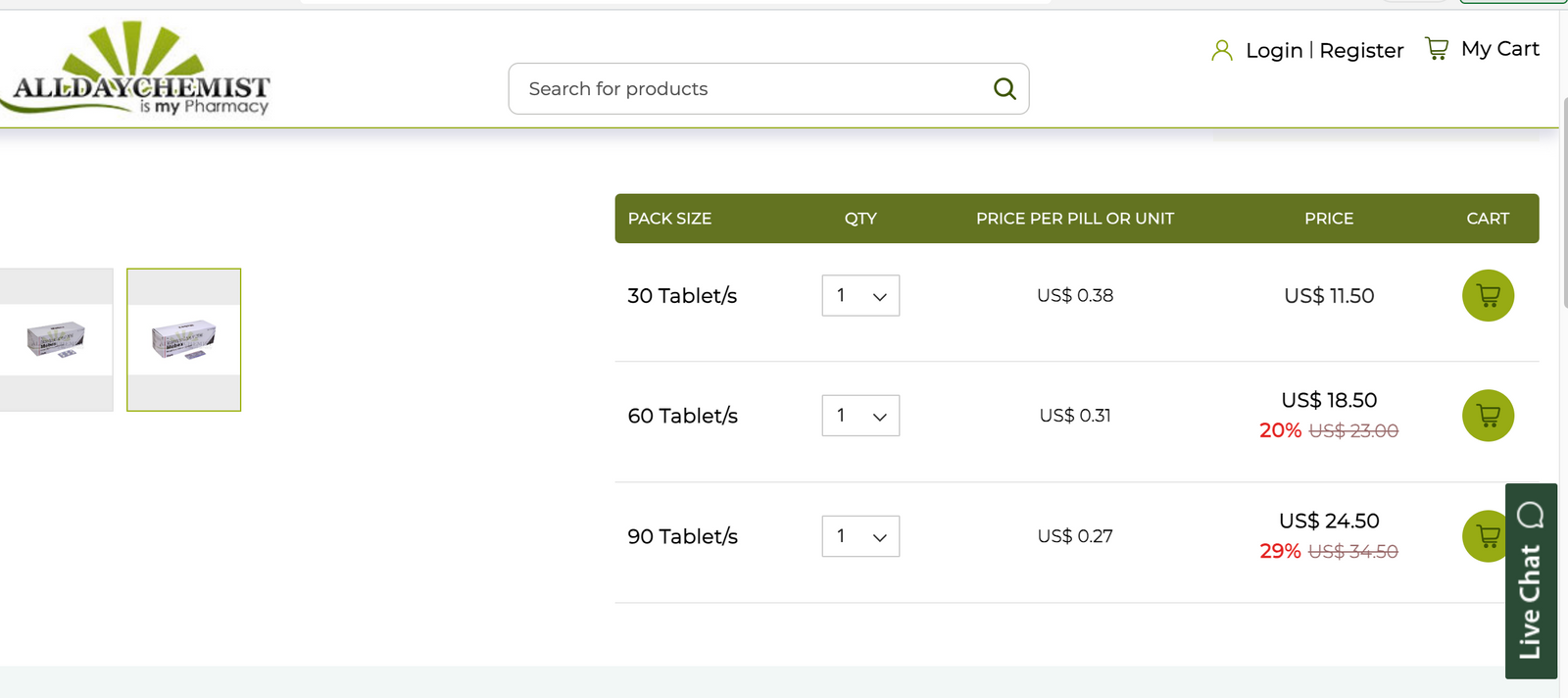Image resolution: width=1568 pixels, height=698 pixels.
Task: Open the My Cart shopping cart icon
Action: (1437, 49)
